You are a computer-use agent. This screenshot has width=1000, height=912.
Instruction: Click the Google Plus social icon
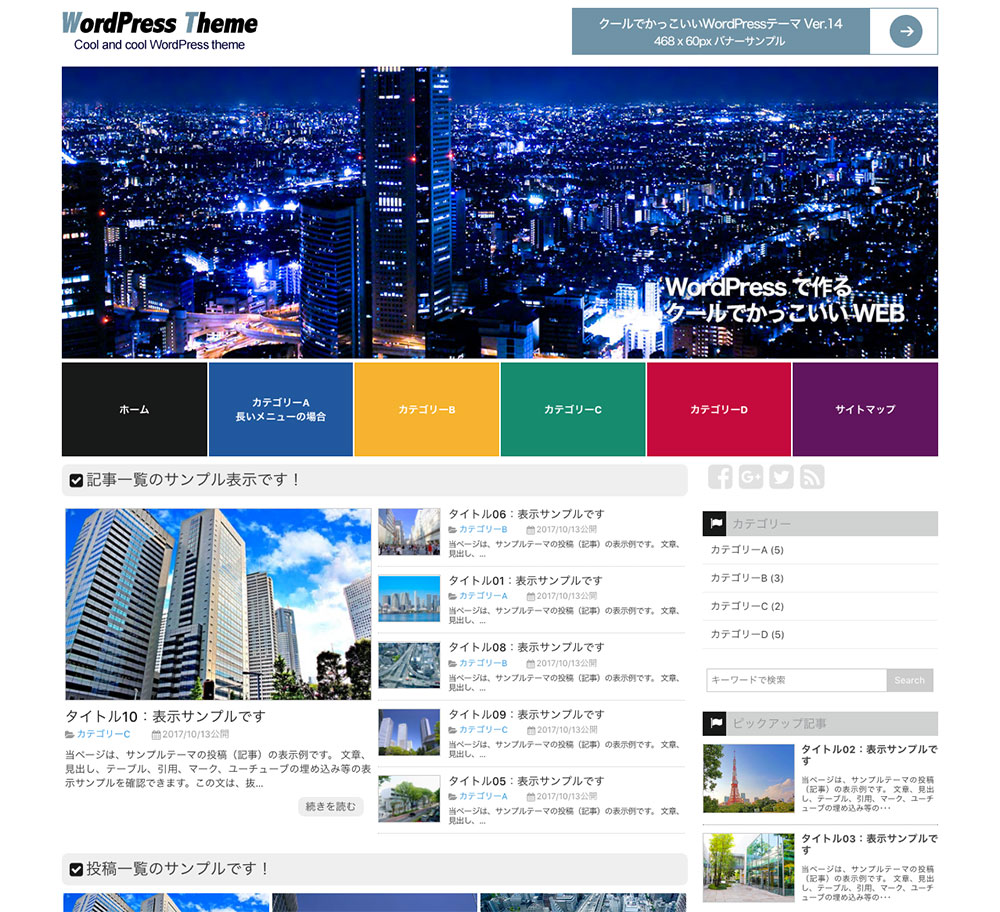point(751,477)
